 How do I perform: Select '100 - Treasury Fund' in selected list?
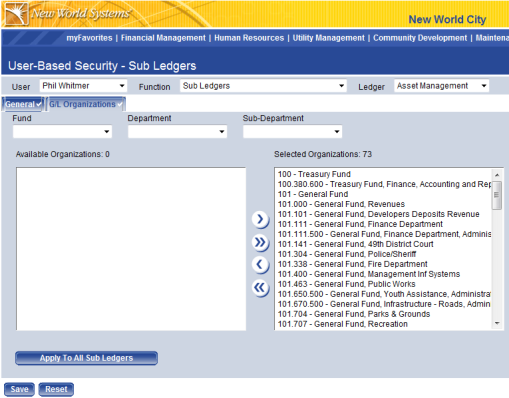pos(383,174)
